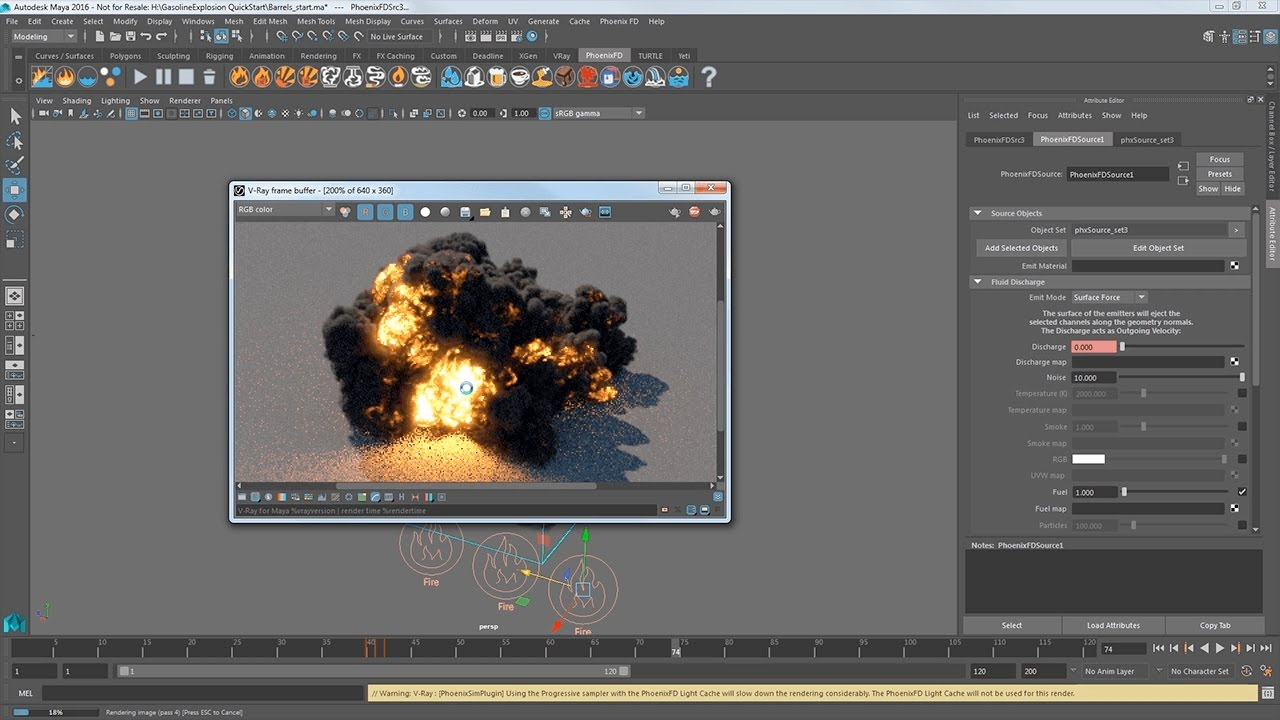This screenshot has width=1280, height=720.
Task: Click the play forward button in playback controls
Action: coord(1220,648)
